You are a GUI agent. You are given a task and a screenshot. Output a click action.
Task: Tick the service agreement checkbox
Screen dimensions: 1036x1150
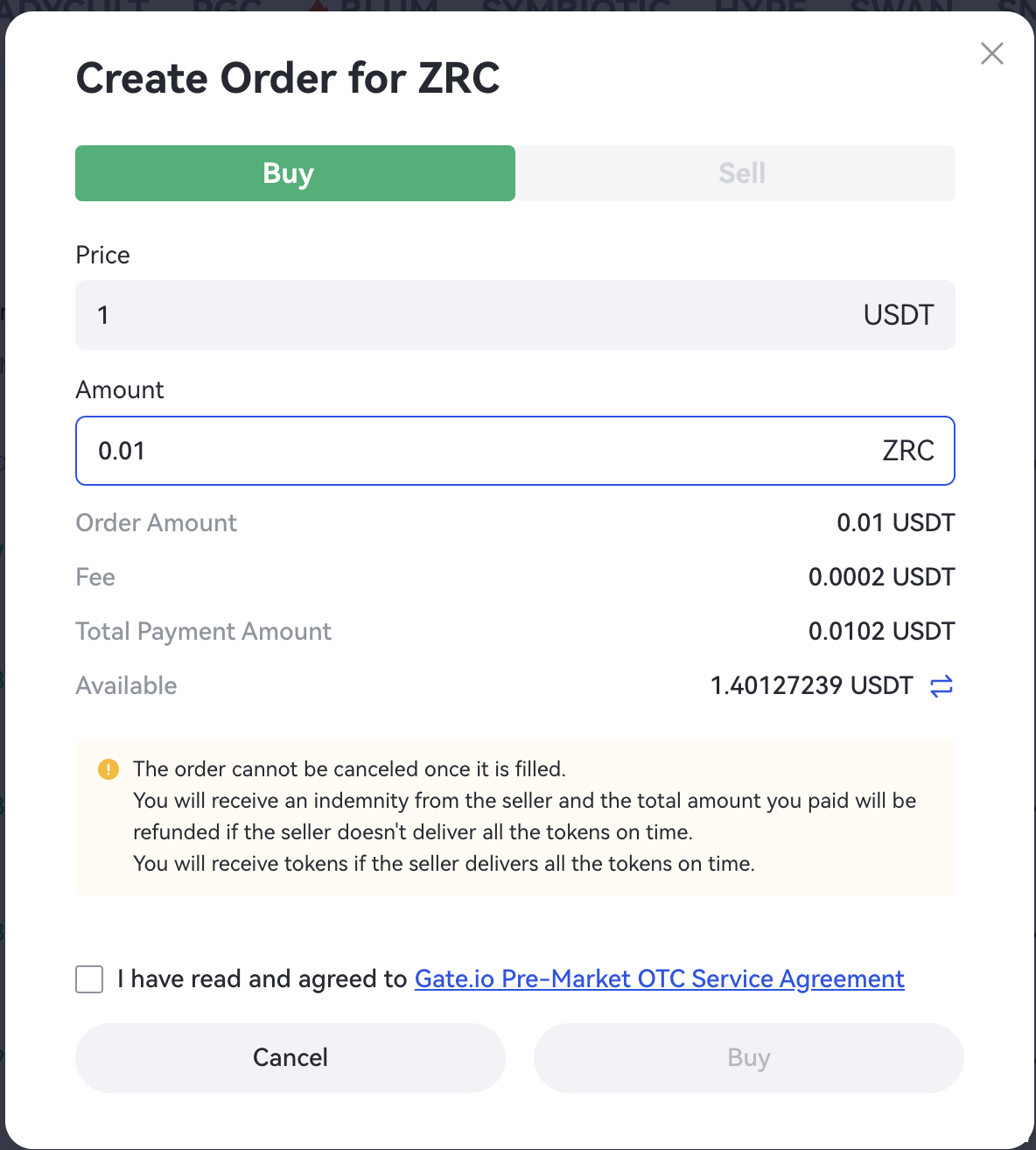coord(89,979)
